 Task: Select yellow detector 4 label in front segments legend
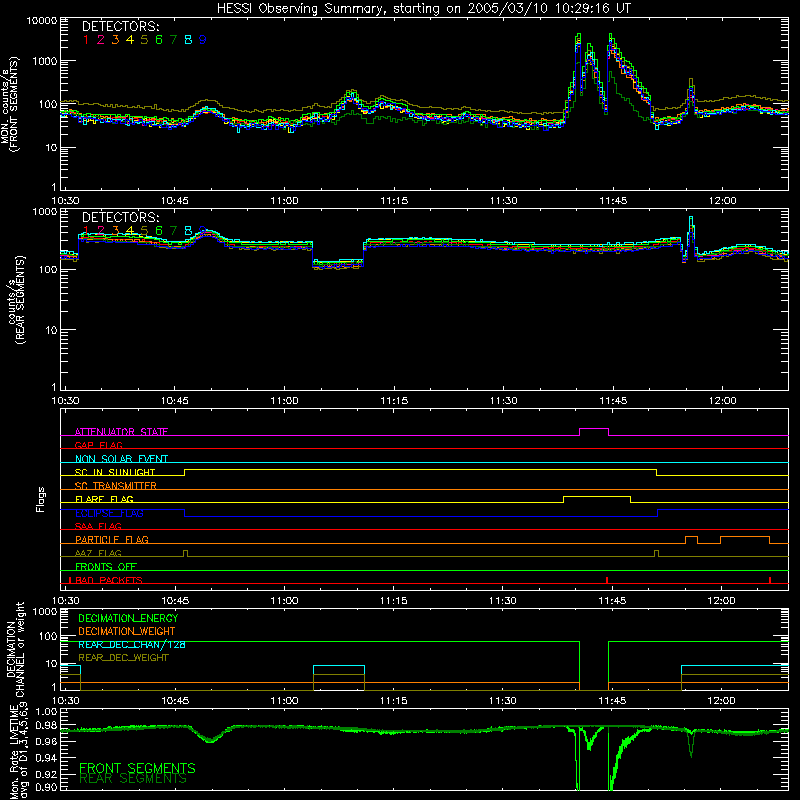coord(130,40)
